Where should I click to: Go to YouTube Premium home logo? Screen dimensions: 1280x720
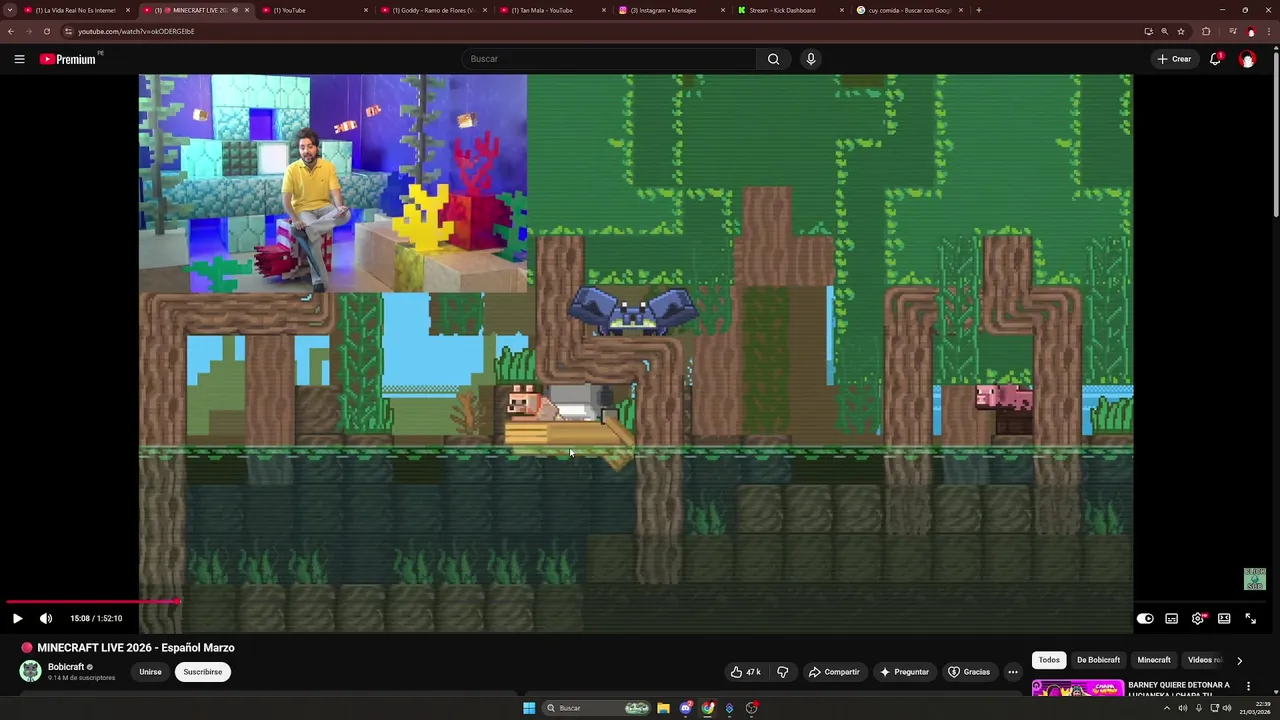tap(70, 59)
